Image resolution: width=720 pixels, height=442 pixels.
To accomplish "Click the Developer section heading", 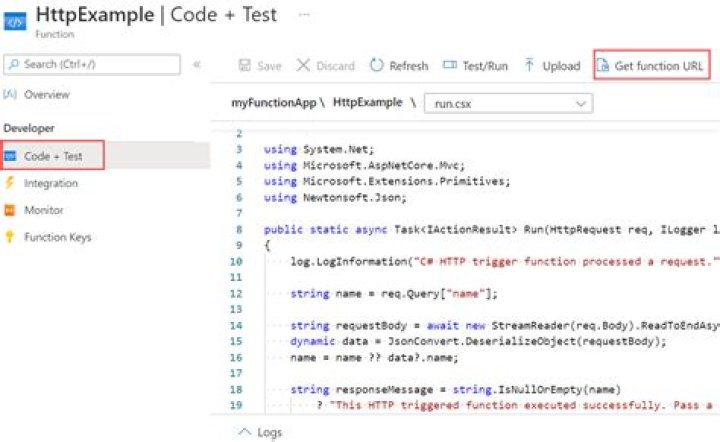I will (29, 128).
